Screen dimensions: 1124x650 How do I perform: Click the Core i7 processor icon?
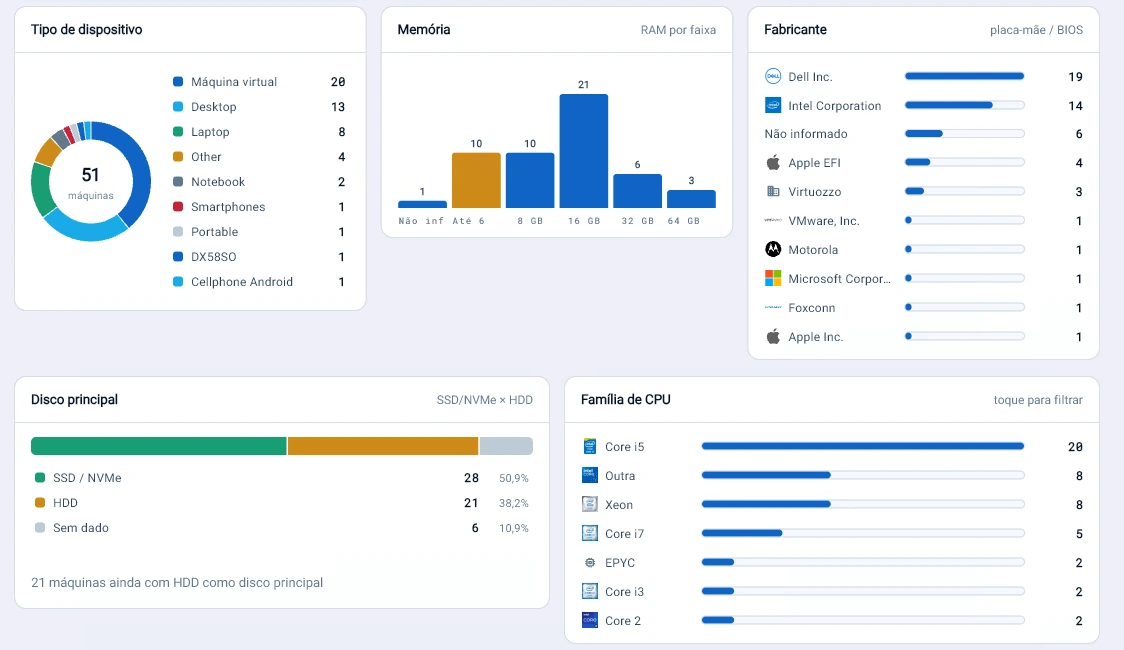[589, 533]
